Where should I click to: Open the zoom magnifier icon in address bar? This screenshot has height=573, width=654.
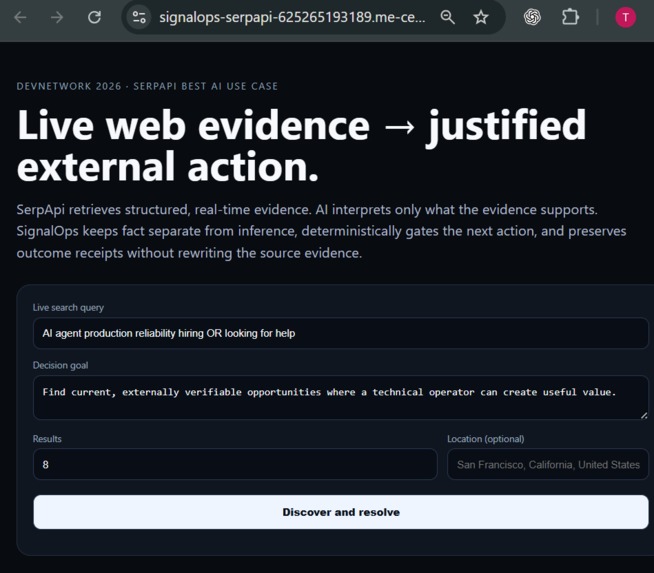pyautogui.click(x=447, y=17)
